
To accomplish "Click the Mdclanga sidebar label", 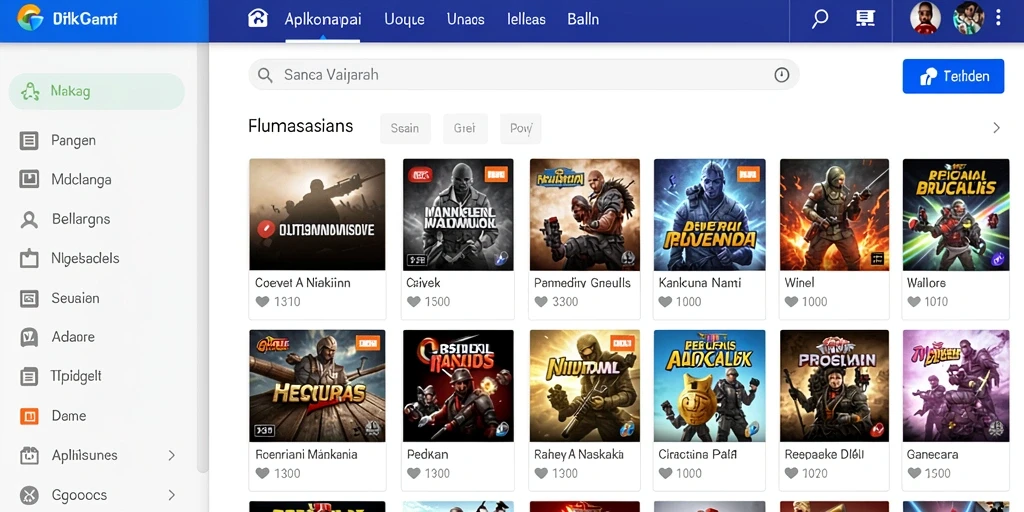I will coord(81,180).
